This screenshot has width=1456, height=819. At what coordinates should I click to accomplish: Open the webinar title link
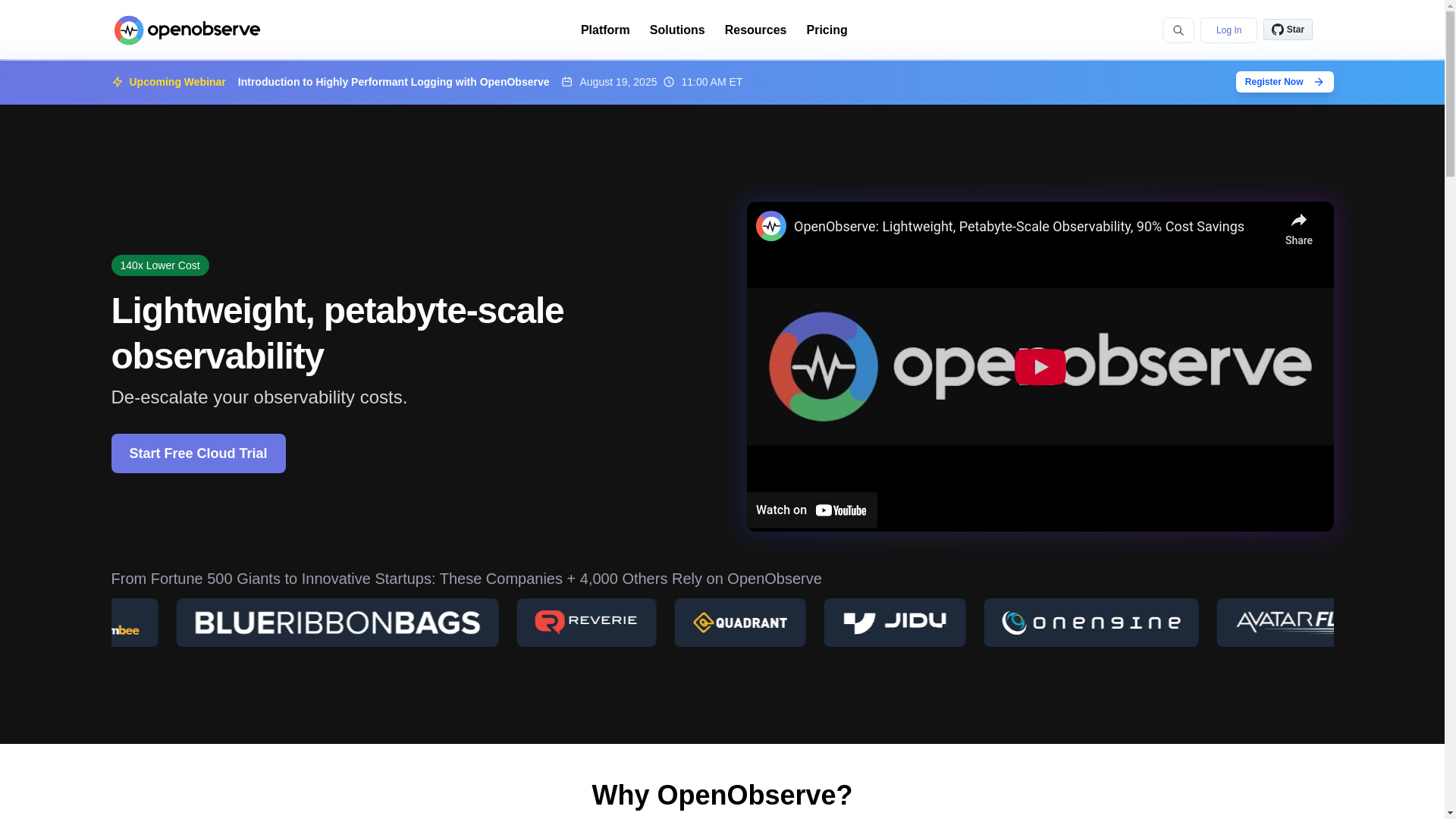tap(394, 82)
